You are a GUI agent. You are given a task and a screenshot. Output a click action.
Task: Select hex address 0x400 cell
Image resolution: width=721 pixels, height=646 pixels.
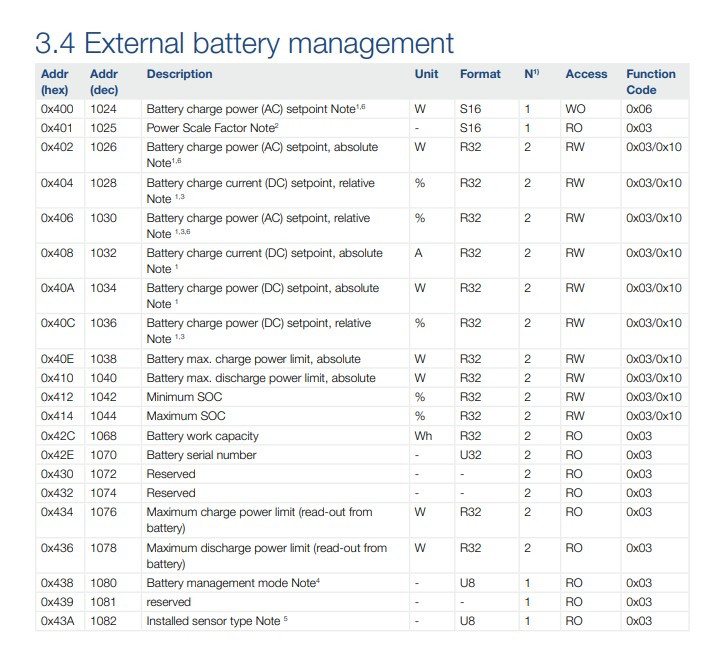click(x=57, y=109)
